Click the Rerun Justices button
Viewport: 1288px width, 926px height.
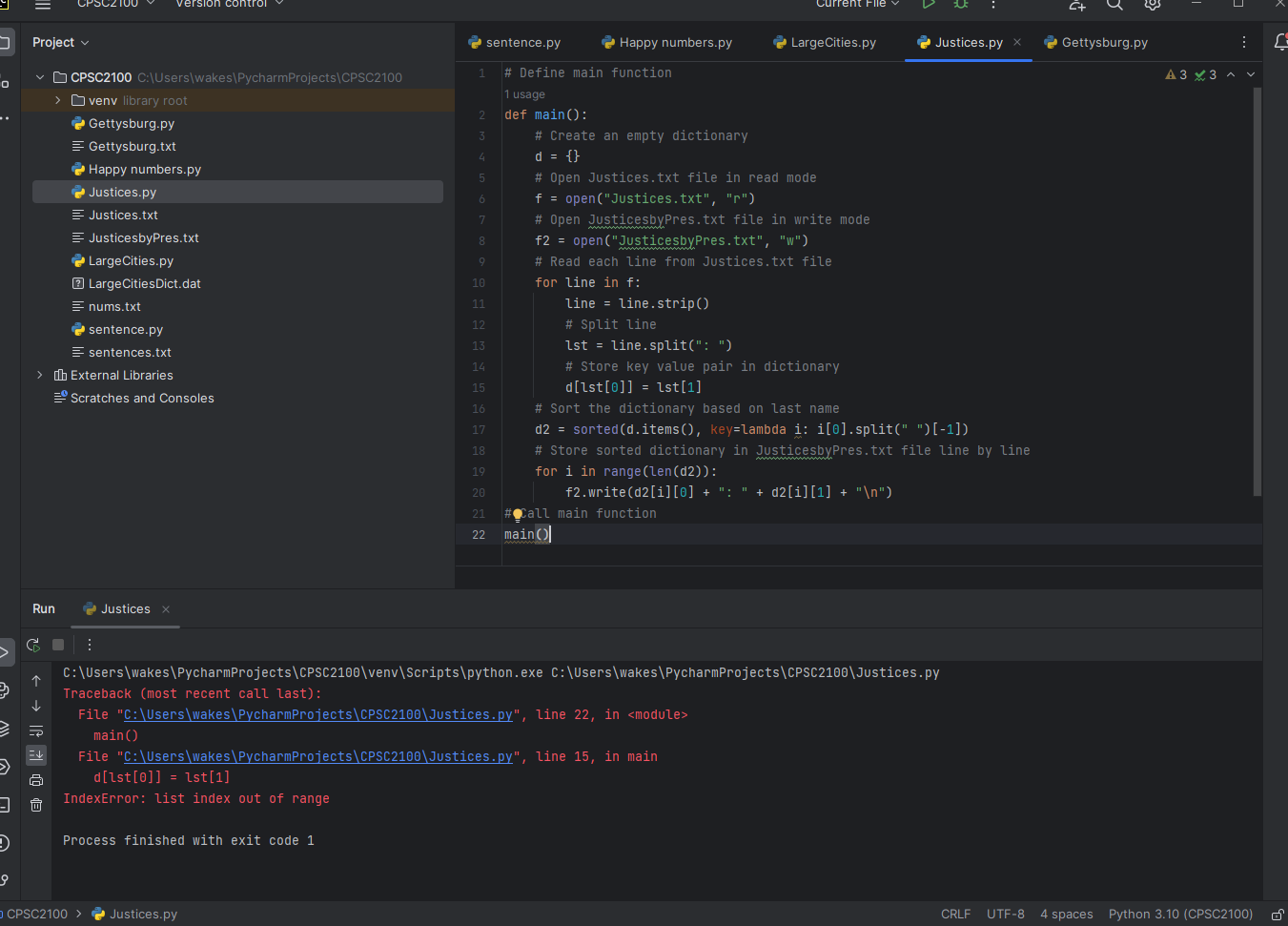(x=33, y=645)
